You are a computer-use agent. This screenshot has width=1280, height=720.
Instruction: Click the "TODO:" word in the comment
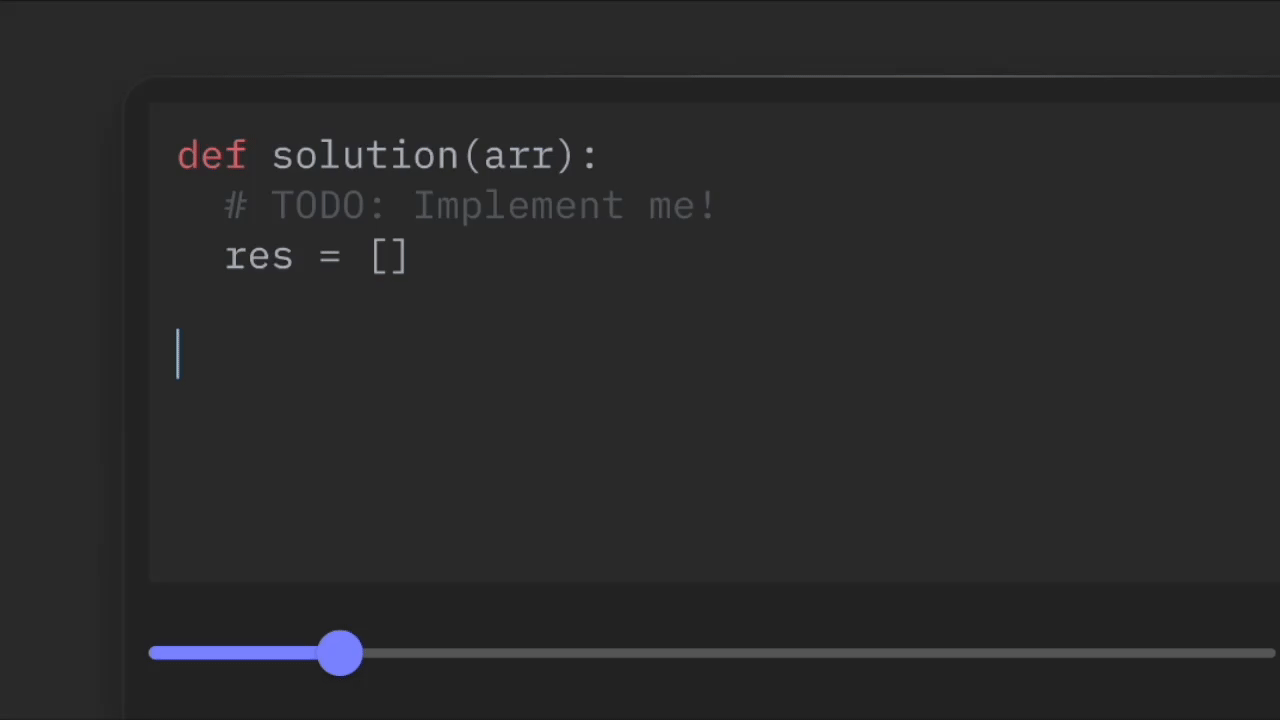point(328,206)
